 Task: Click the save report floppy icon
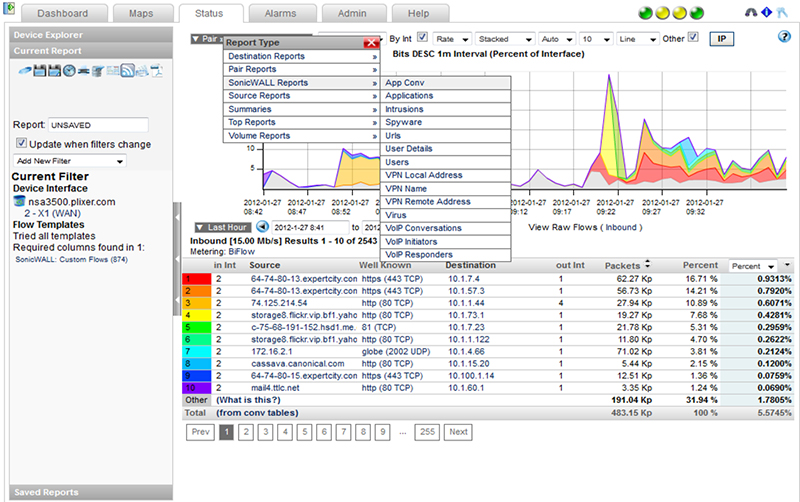coord(40,70)
